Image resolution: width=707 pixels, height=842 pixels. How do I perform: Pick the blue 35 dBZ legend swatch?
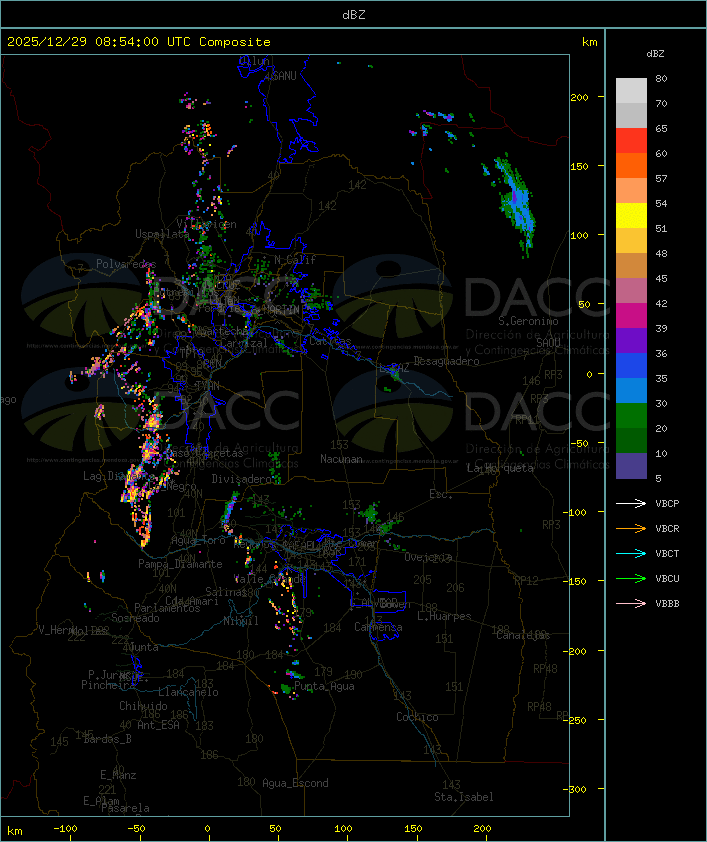(631, 366)
